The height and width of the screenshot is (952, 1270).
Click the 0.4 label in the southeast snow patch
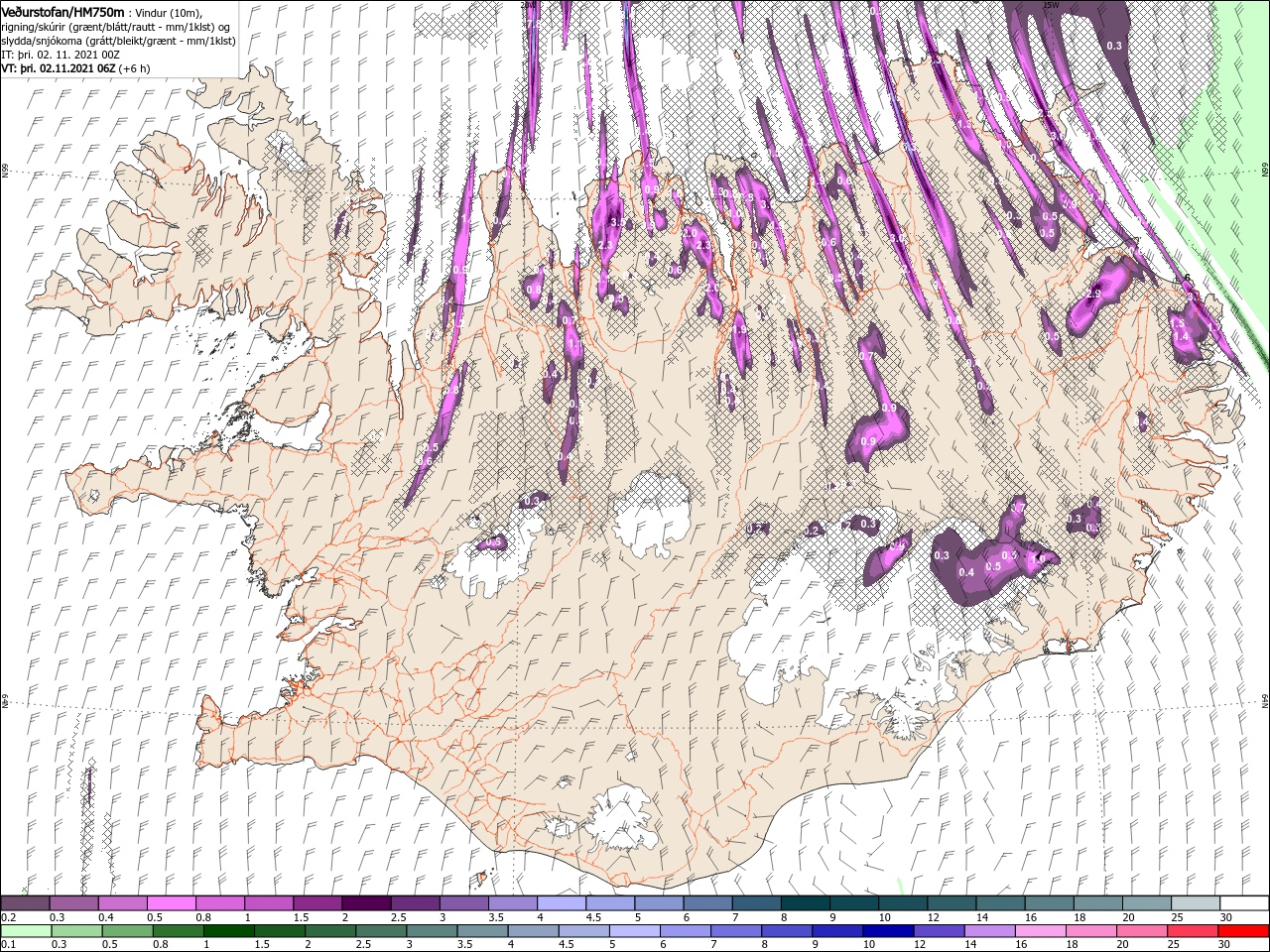(x=967, y=572)
